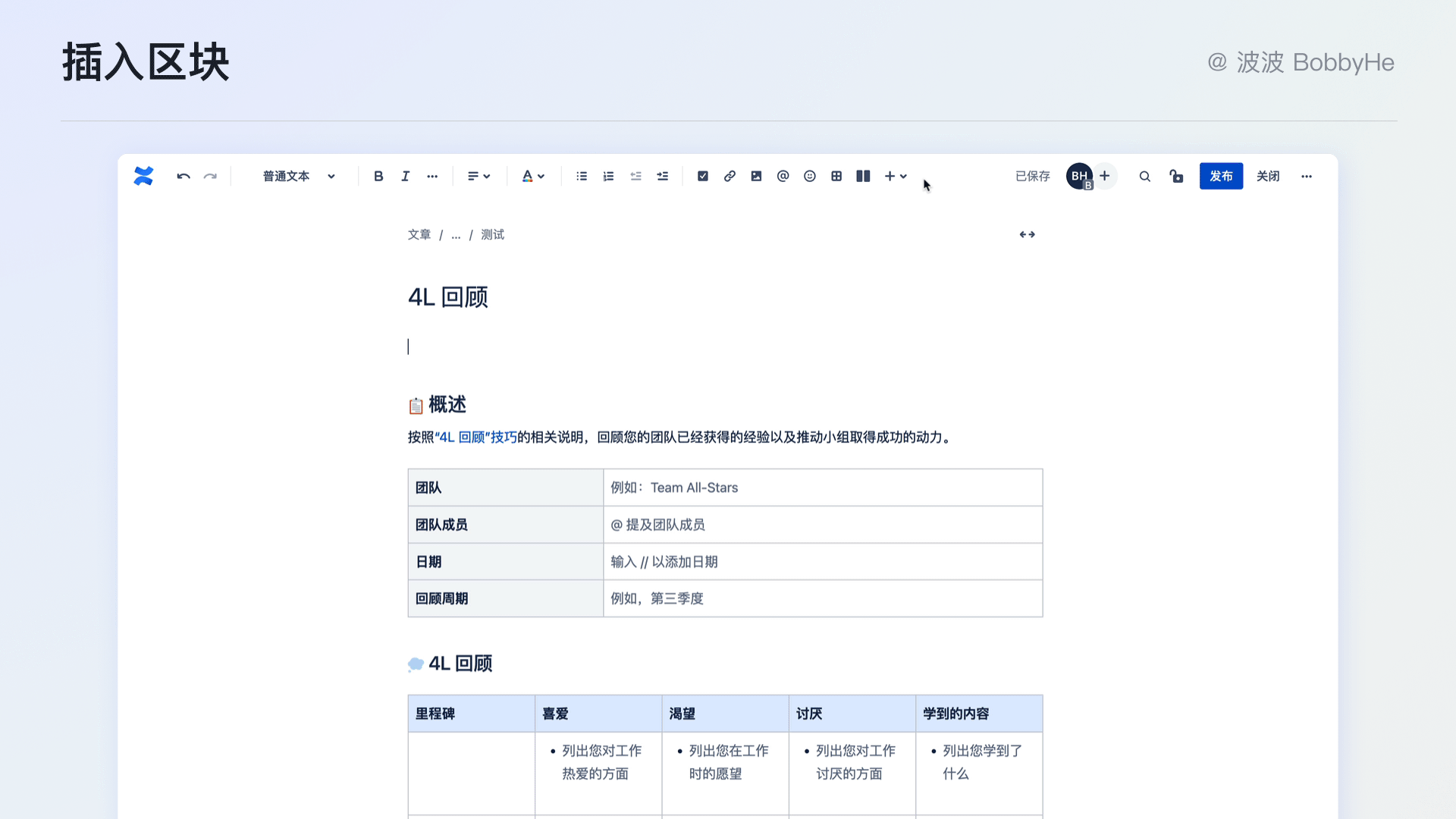
Task: Open the insert plus menu dropdown
Action: (x=896, y=176)
